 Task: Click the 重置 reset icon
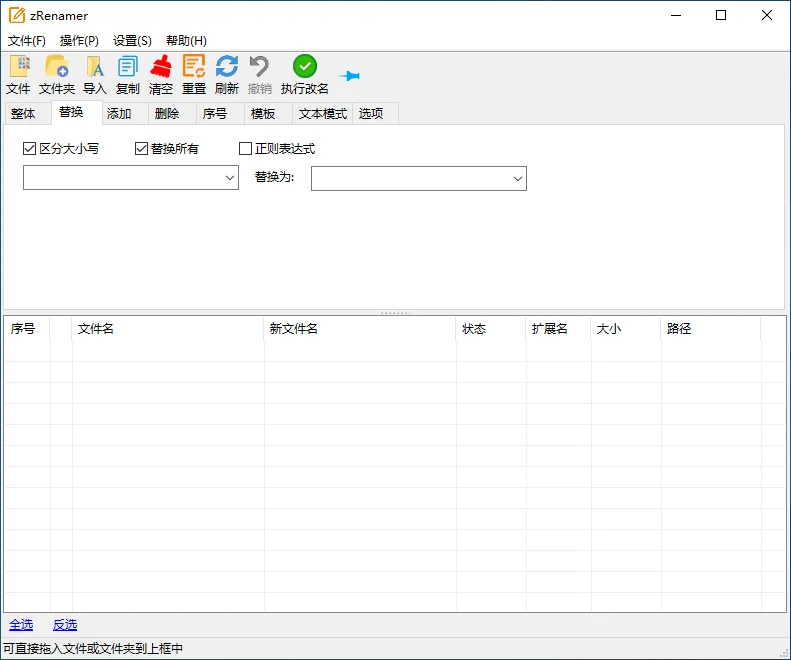(194, 67)
